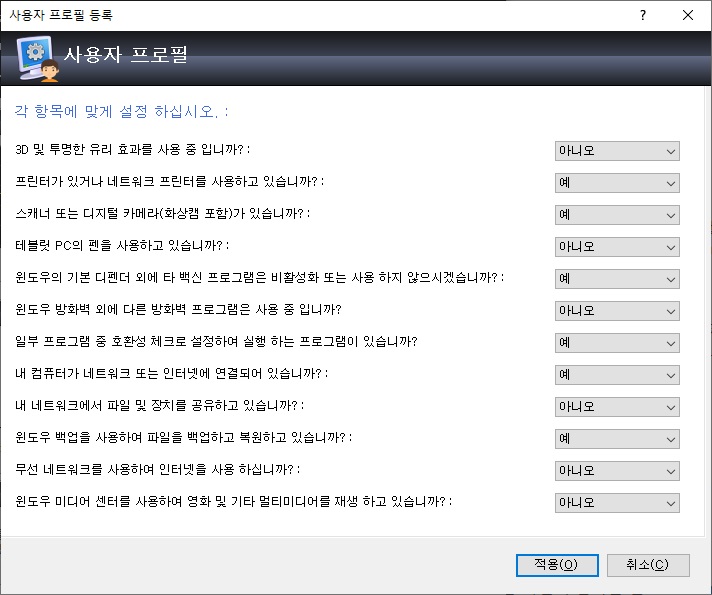This screenshot has width=712, height=595.
Task: Open the 윈도우 미디어 센터 dropdown
Action: click(617, 503)
